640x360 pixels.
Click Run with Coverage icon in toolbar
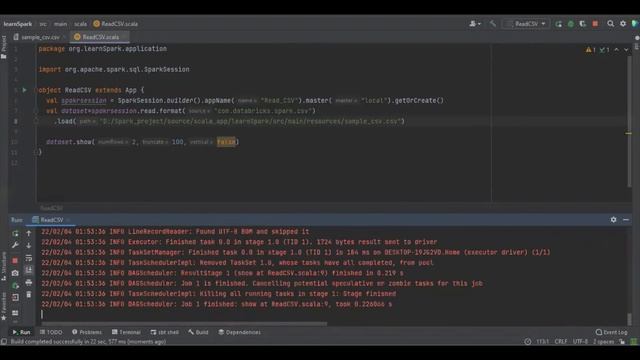(582, 24)
